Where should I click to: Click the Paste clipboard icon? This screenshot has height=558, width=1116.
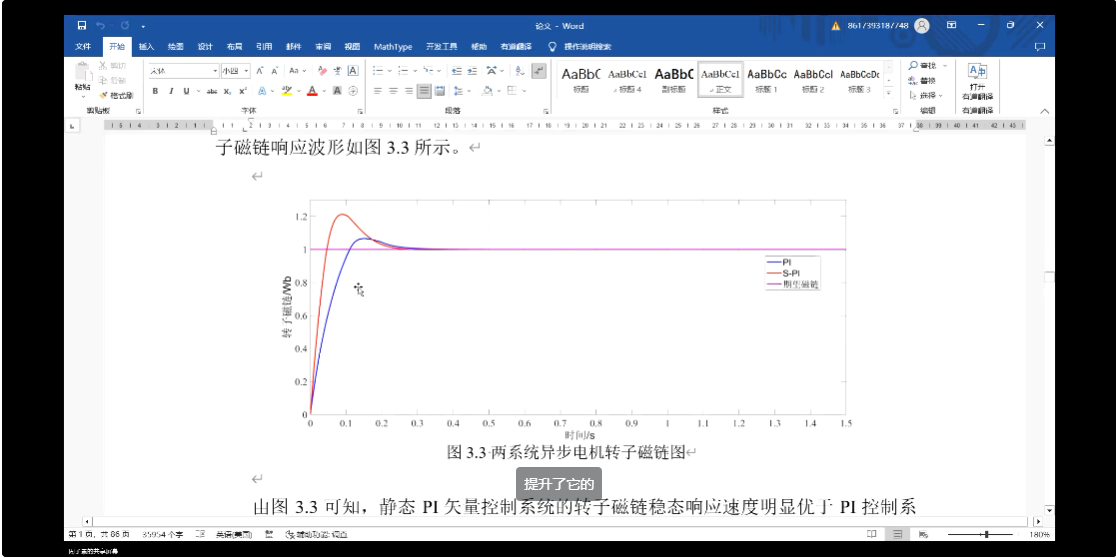tap(83, 73)
